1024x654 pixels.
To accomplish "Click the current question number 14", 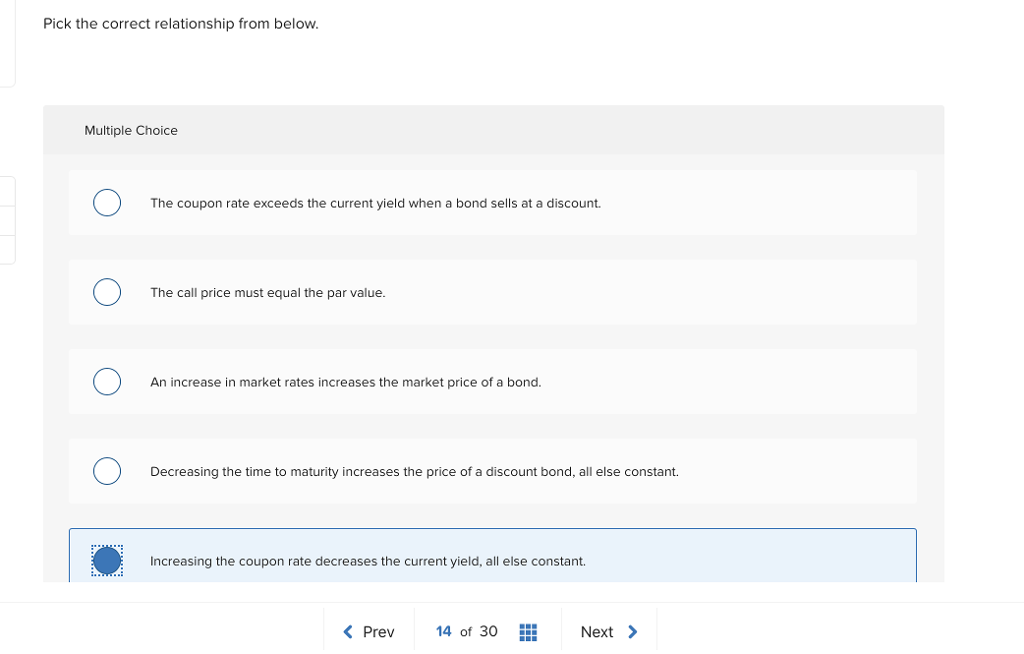I will click(443, 631).
